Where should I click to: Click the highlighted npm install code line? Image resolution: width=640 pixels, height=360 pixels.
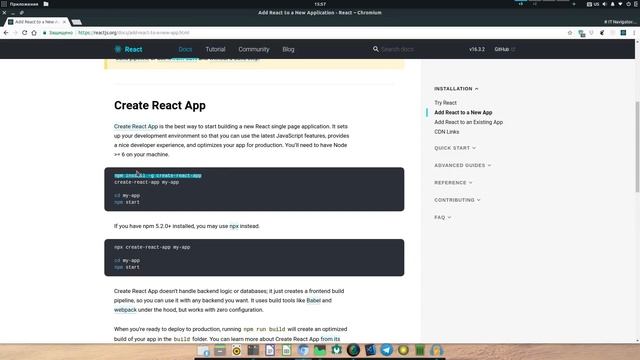tap(158, 176)
